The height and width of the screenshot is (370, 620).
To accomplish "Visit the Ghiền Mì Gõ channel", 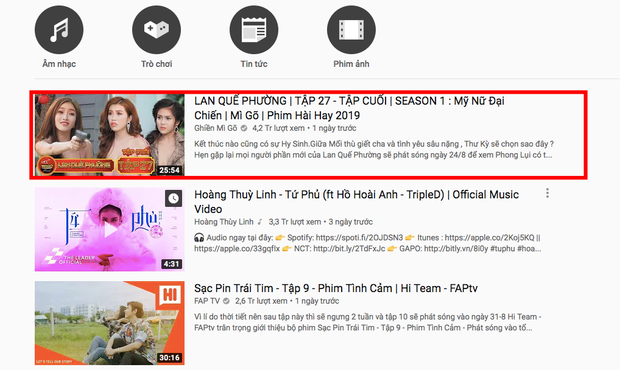I will pyautogui.click(x=215, y=128).
